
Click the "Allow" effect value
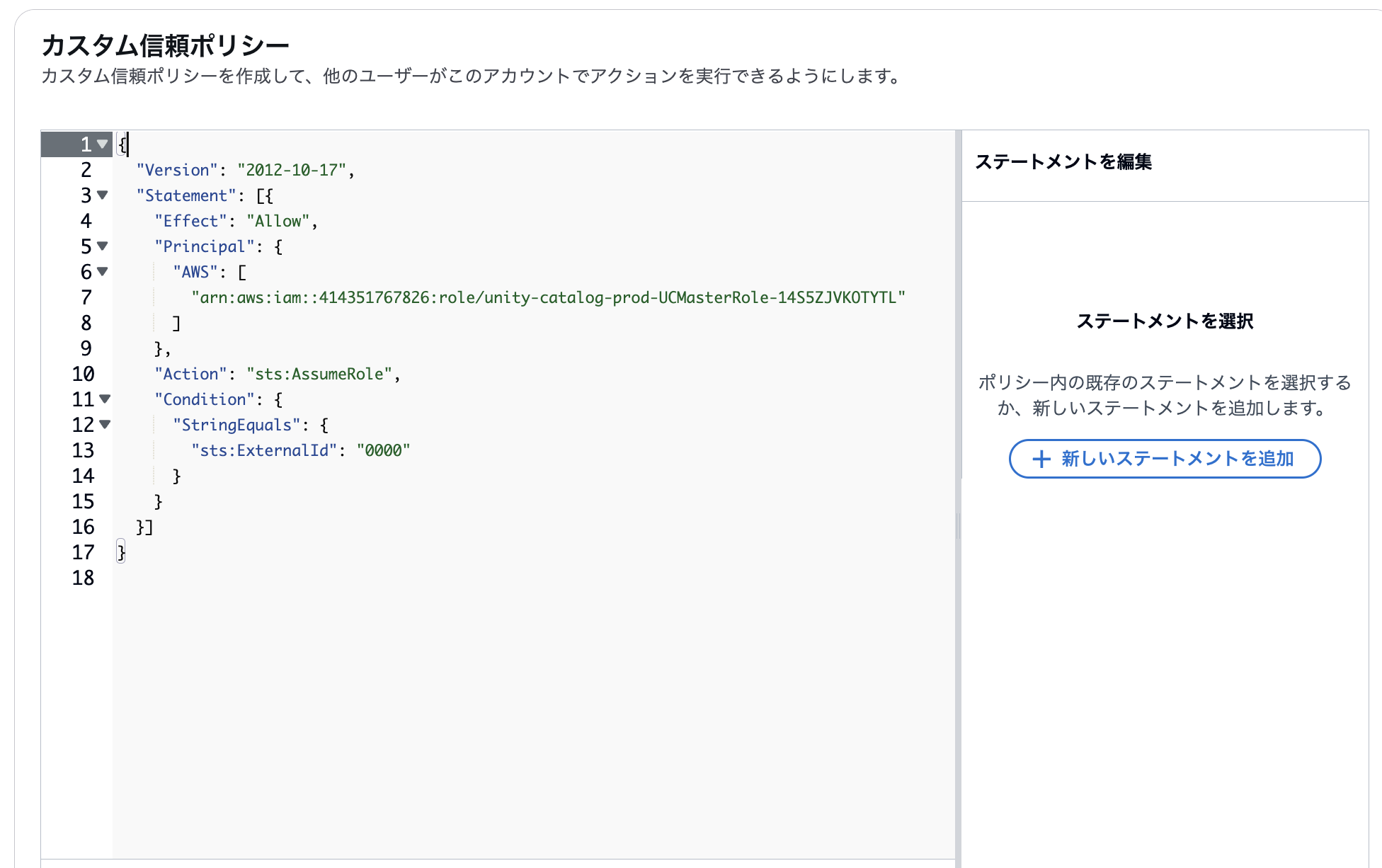click(x=278, y=221)
